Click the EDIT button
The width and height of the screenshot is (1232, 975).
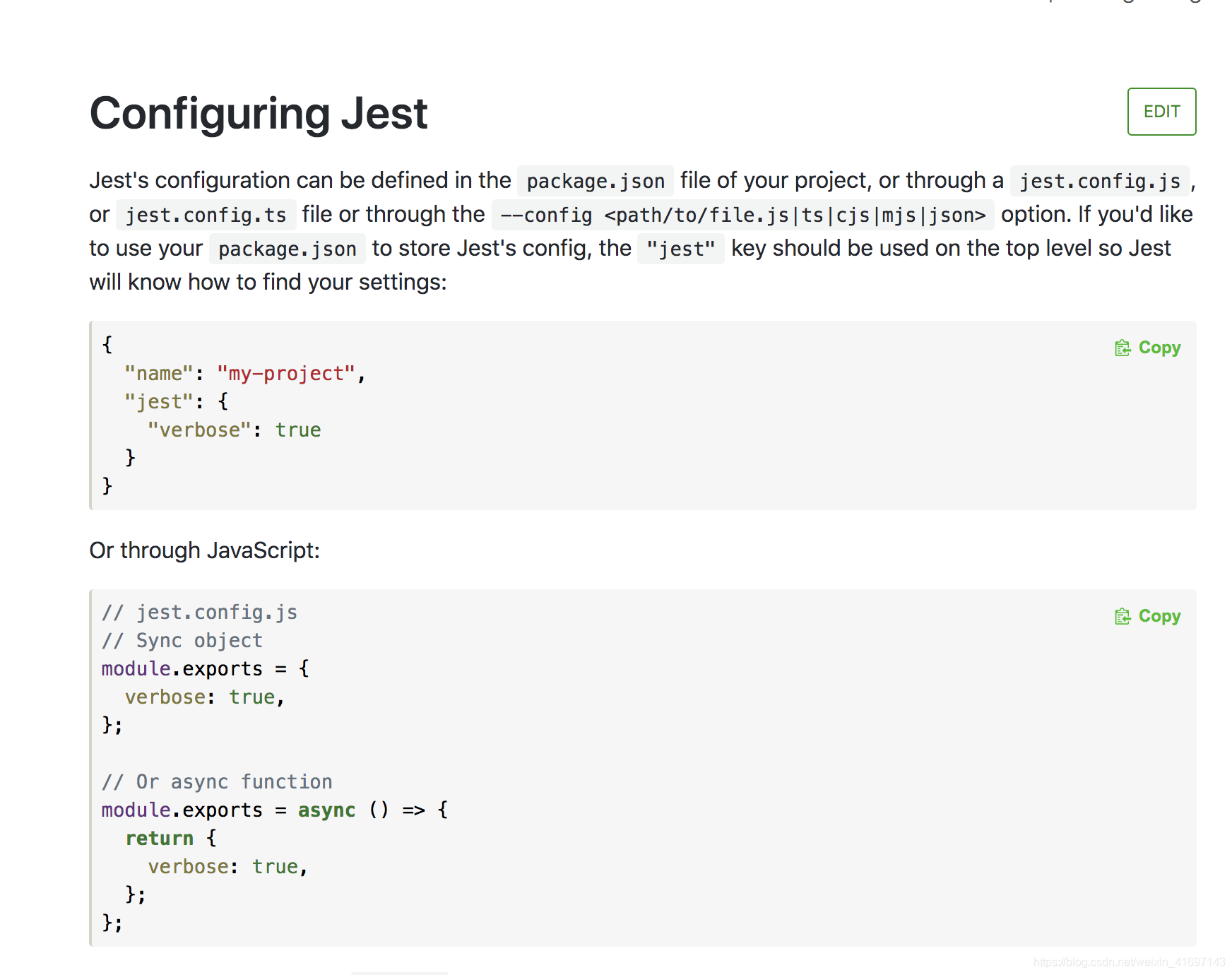click(x=1161, y=111)
